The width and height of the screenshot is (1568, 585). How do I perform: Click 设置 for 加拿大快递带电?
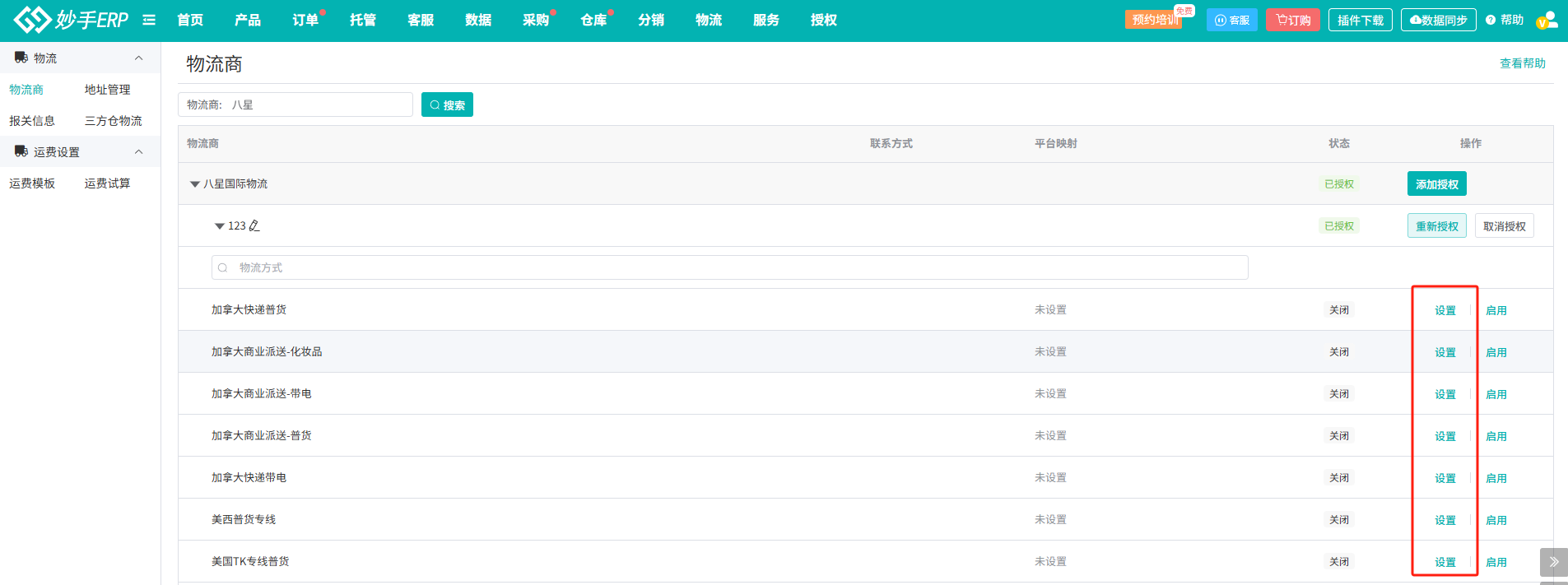(1445, 478)
